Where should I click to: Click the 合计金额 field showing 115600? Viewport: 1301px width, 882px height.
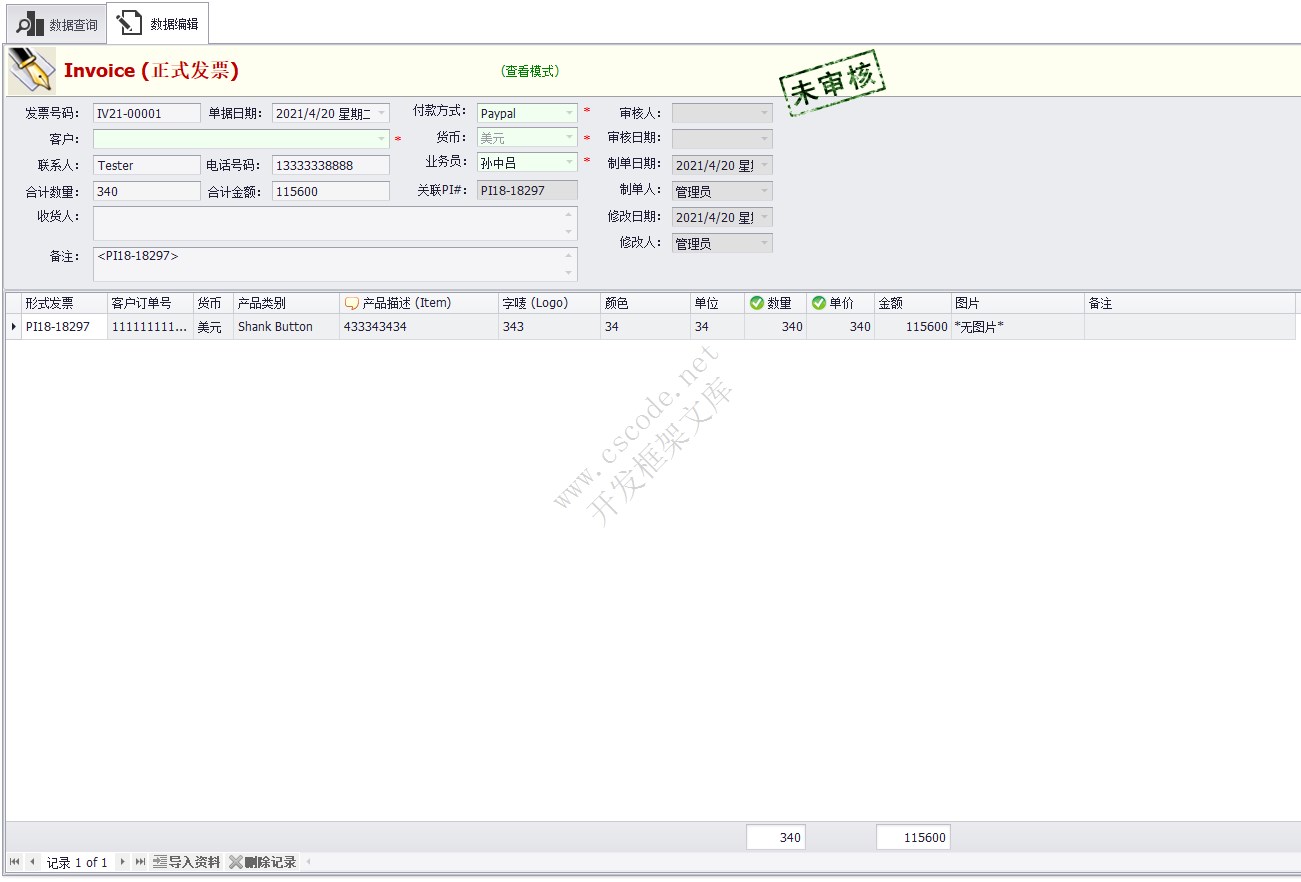coord(331,192)
